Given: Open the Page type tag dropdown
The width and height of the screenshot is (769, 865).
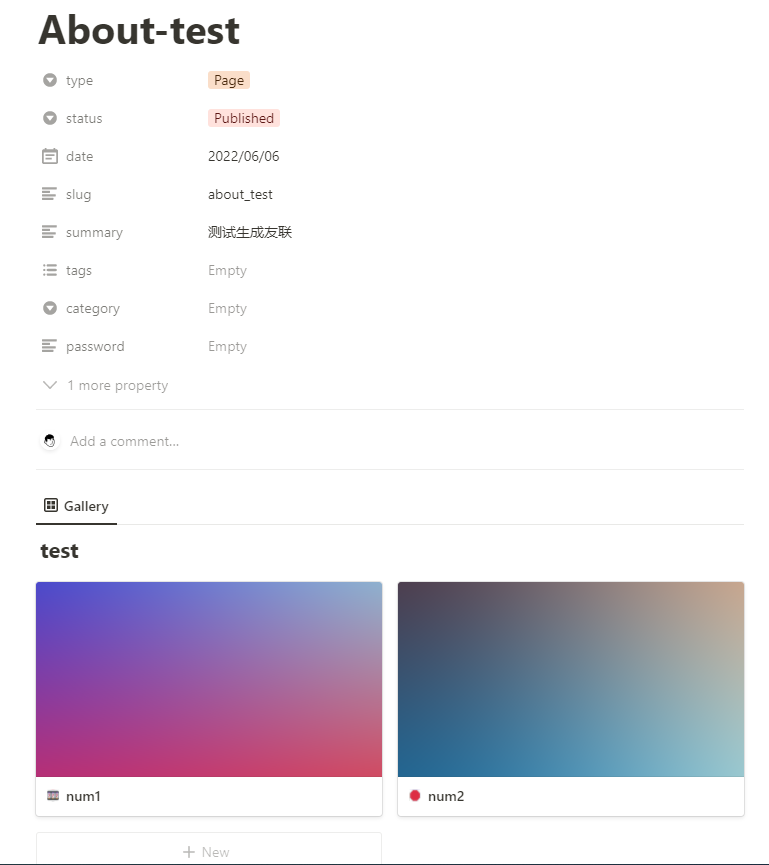Looking at the screenshot, I should pyautogui.click(x=229, y=80).
